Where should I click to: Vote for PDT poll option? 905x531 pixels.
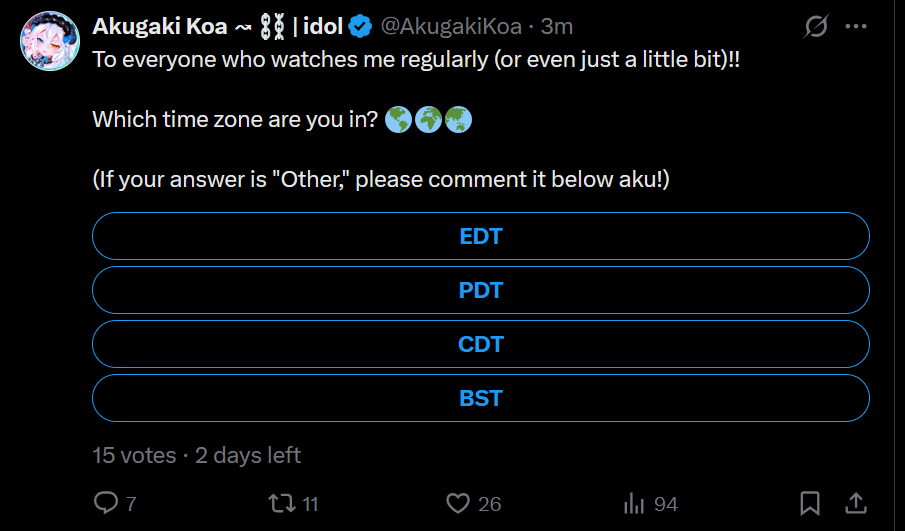point(480,291)
